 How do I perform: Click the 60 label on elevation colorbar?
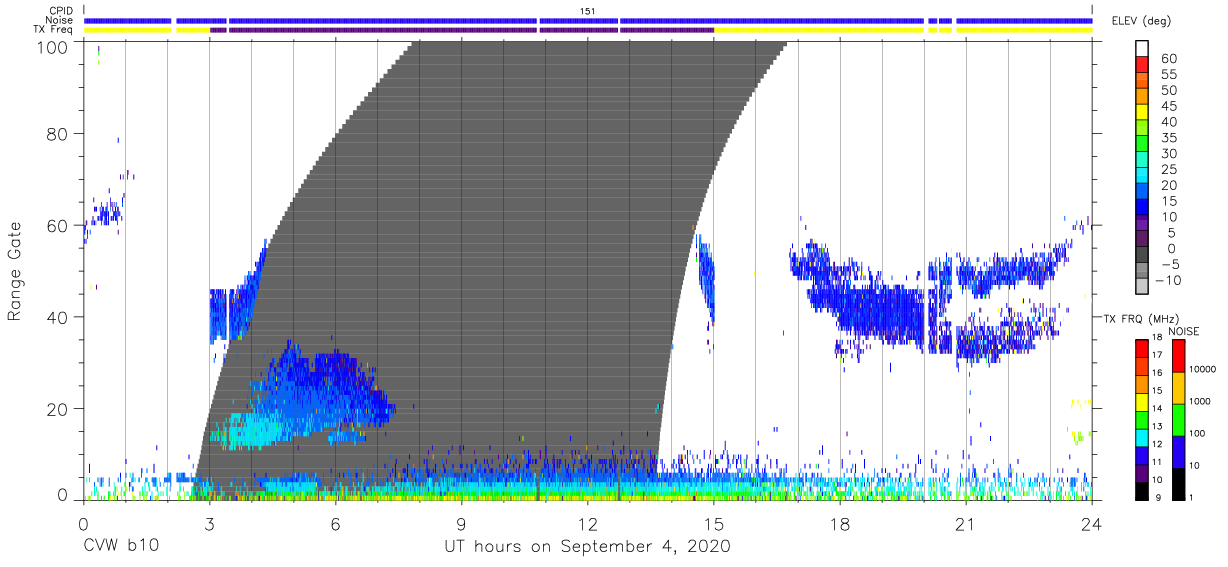(1169, 59)
